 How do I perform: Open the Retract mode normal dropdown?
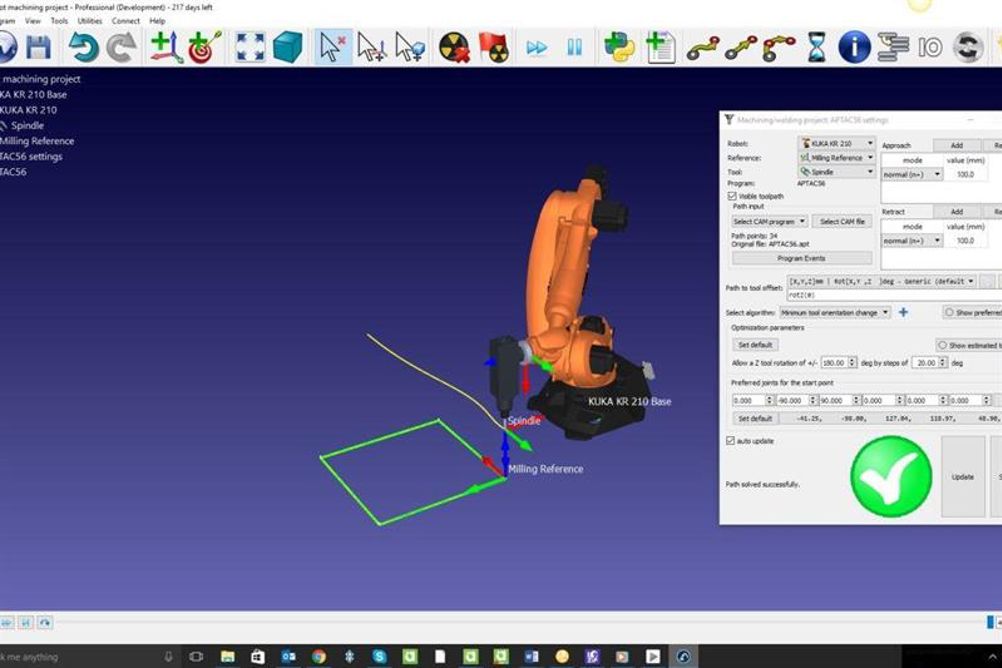tap(912, 240)
